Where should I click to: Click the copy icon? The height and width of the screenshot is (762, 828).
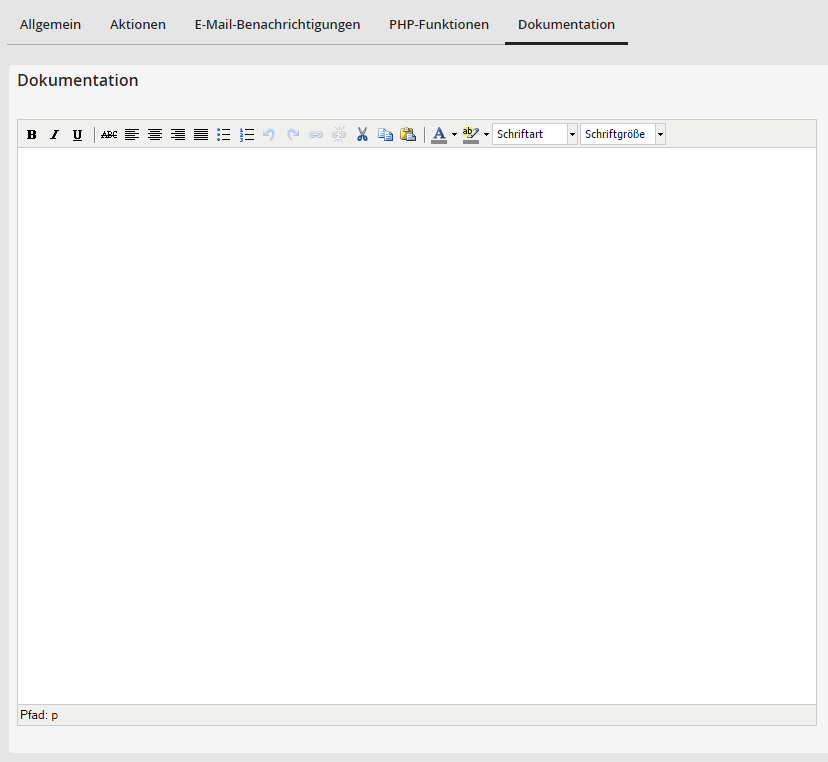coord(385,134)
